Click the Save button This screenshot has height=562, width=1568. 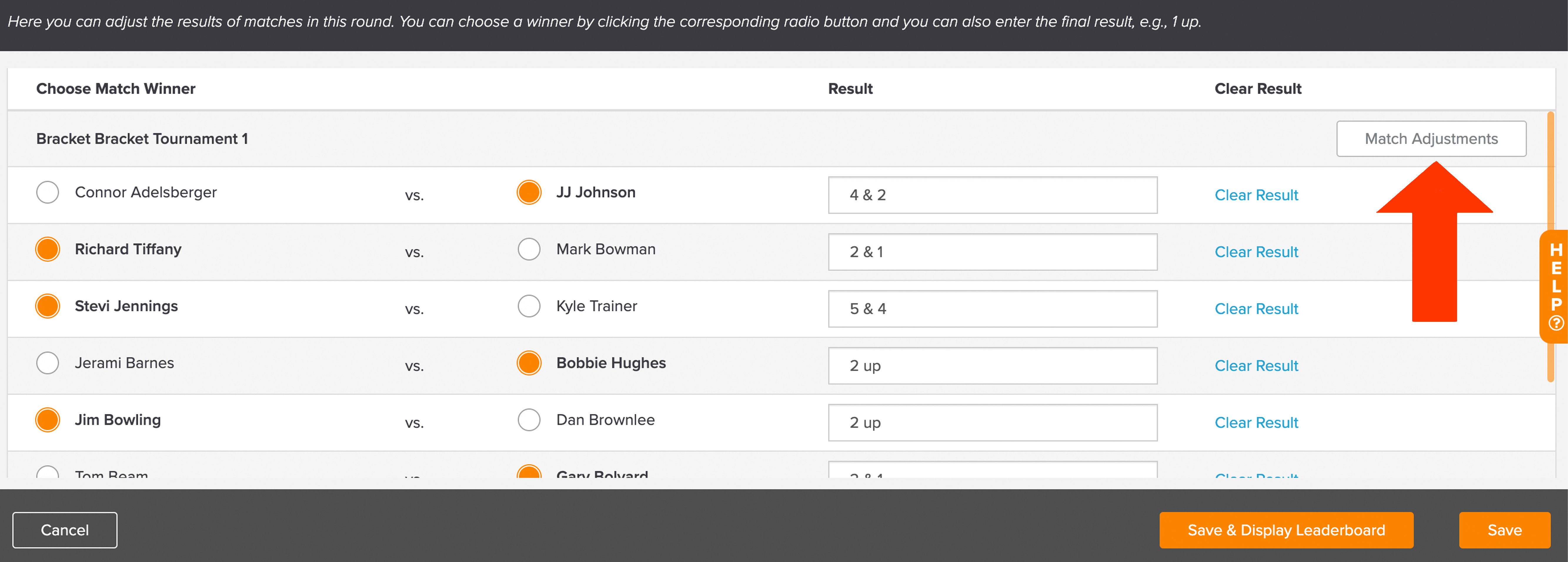pos(1504,530)
